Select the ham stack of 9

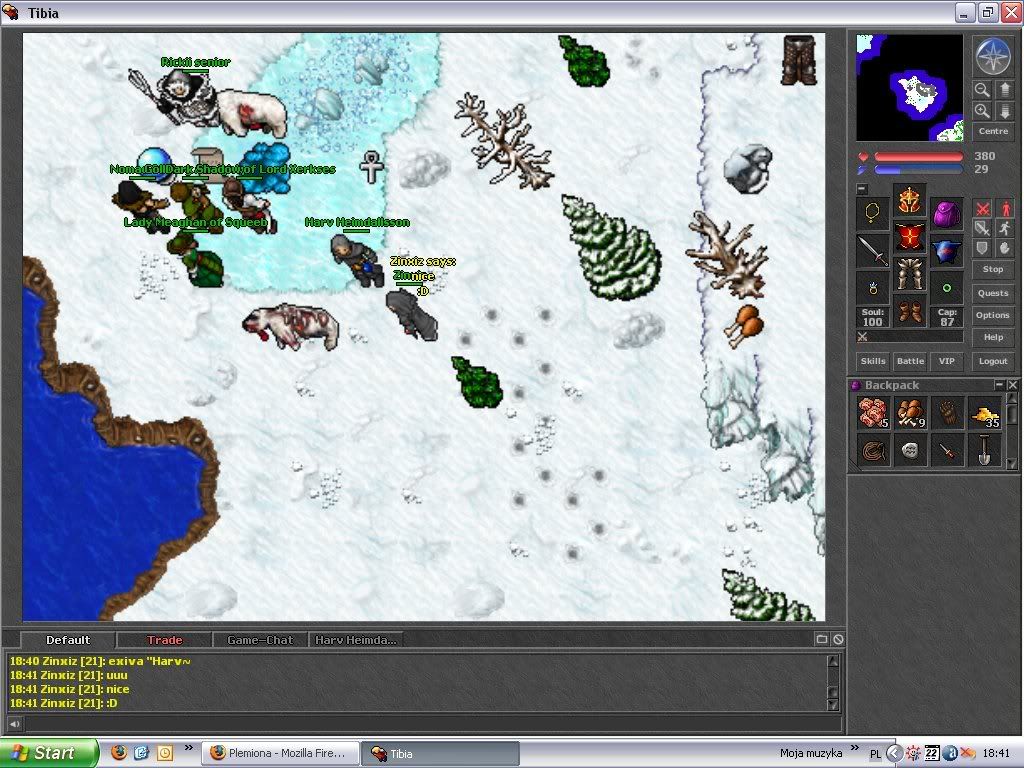910,413
